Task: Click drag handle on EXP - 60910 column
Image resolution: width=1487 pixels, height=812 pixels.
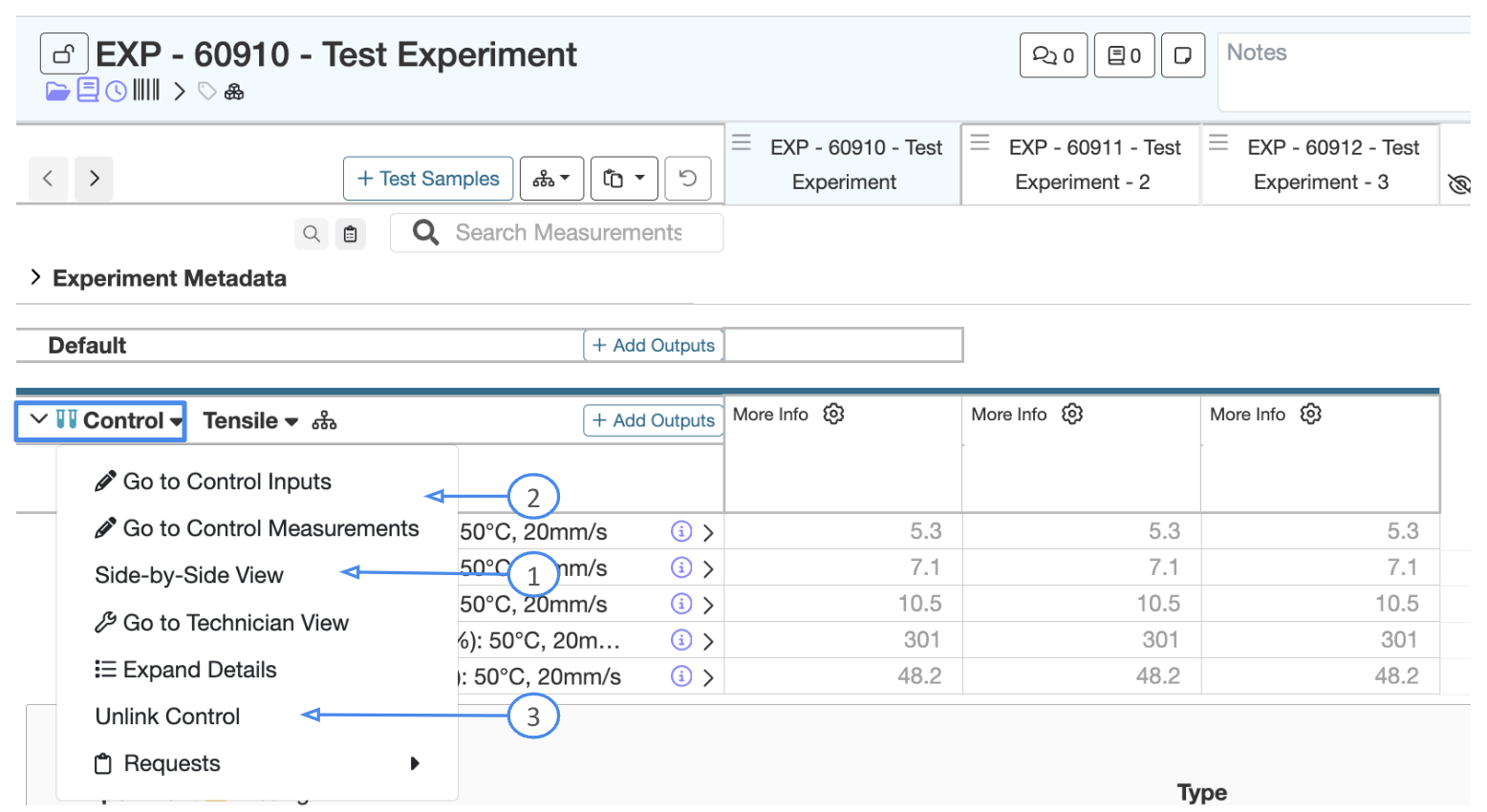Action: pos(742,143)
